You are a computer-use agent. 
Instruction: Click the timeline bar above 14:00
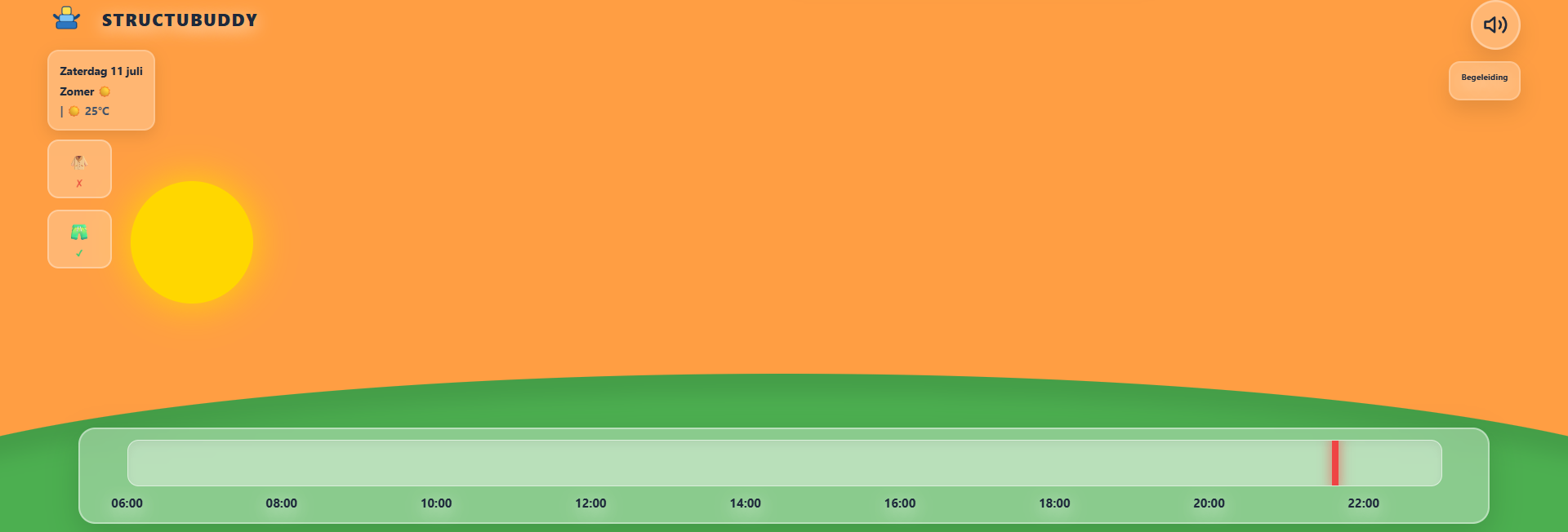pyautogui.click(x=746, y=463)
